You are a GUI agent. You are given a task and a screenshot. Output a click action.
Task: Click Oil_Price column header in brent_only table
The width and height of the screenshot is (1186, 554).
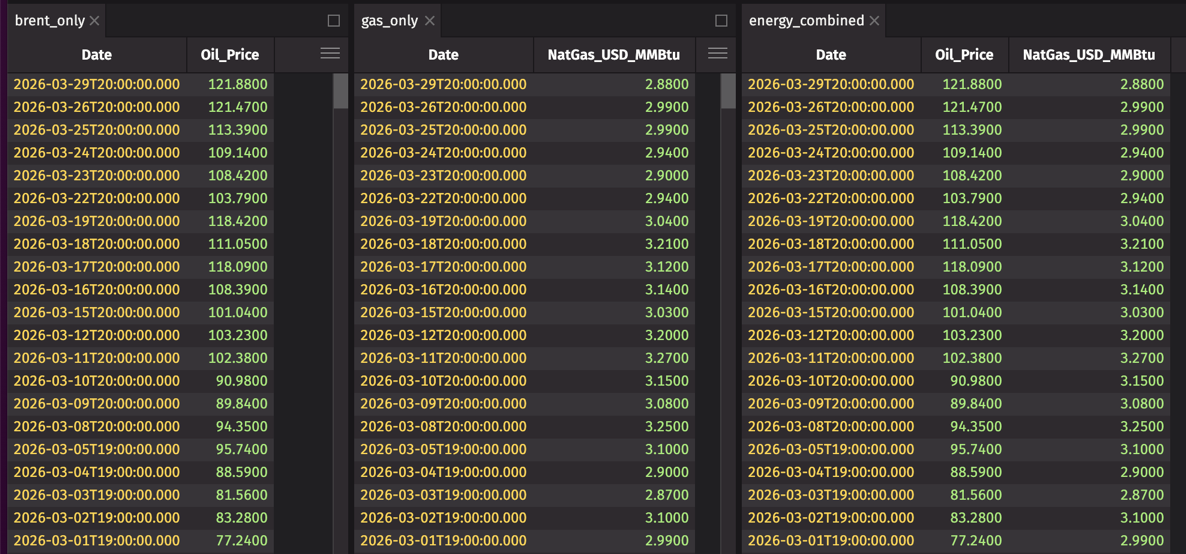tap(230, 55)
